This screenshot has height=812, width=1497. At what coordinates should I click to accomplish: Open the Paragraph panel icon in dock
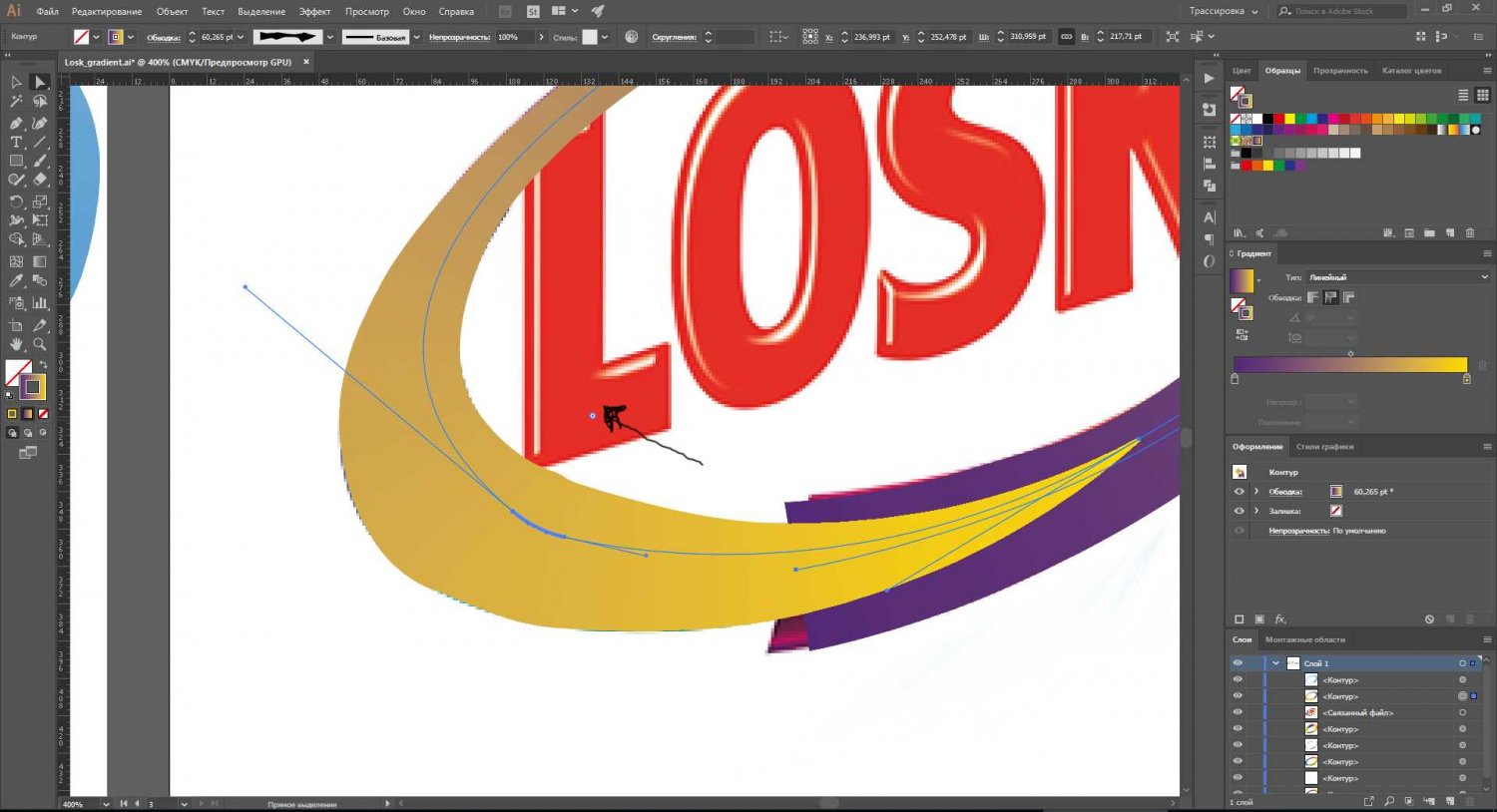[x=1210, y=239]
